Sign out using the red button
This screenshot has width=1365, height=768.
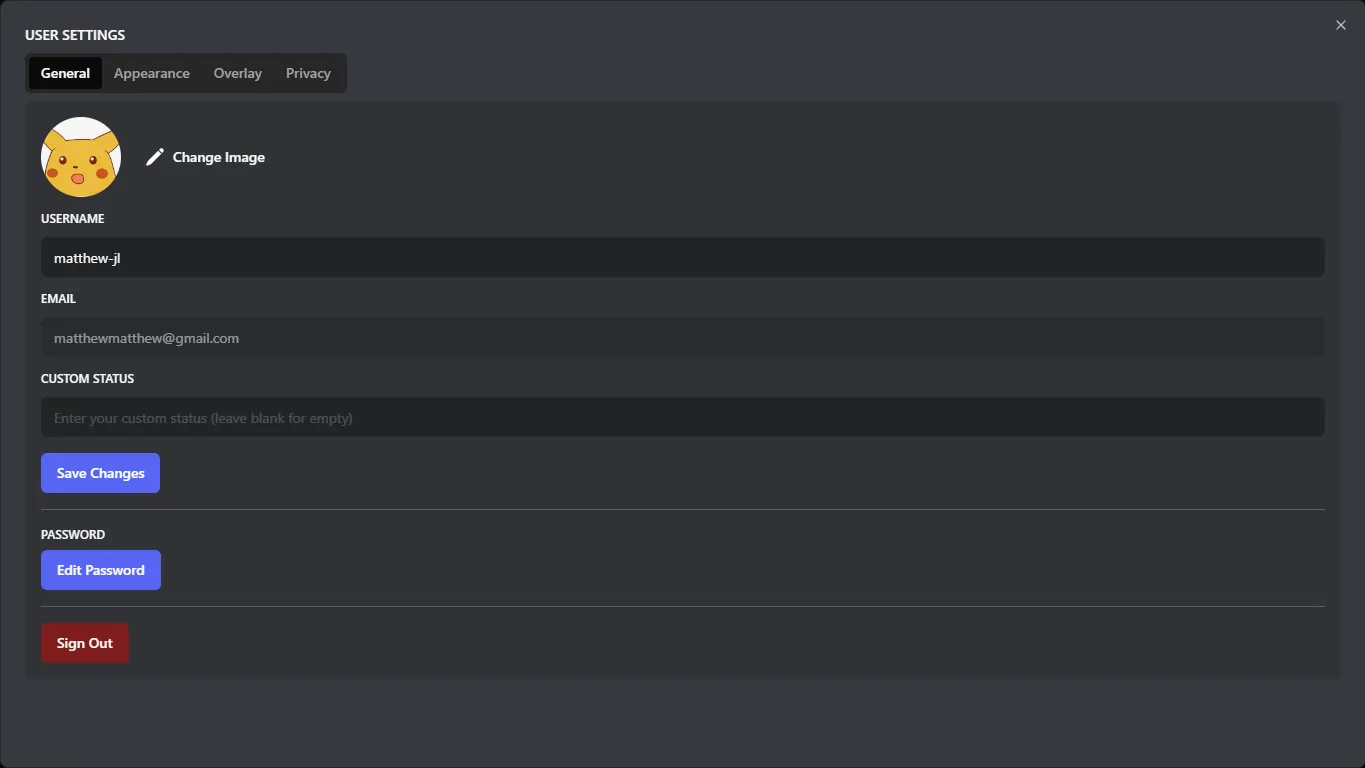click(85, 643)
